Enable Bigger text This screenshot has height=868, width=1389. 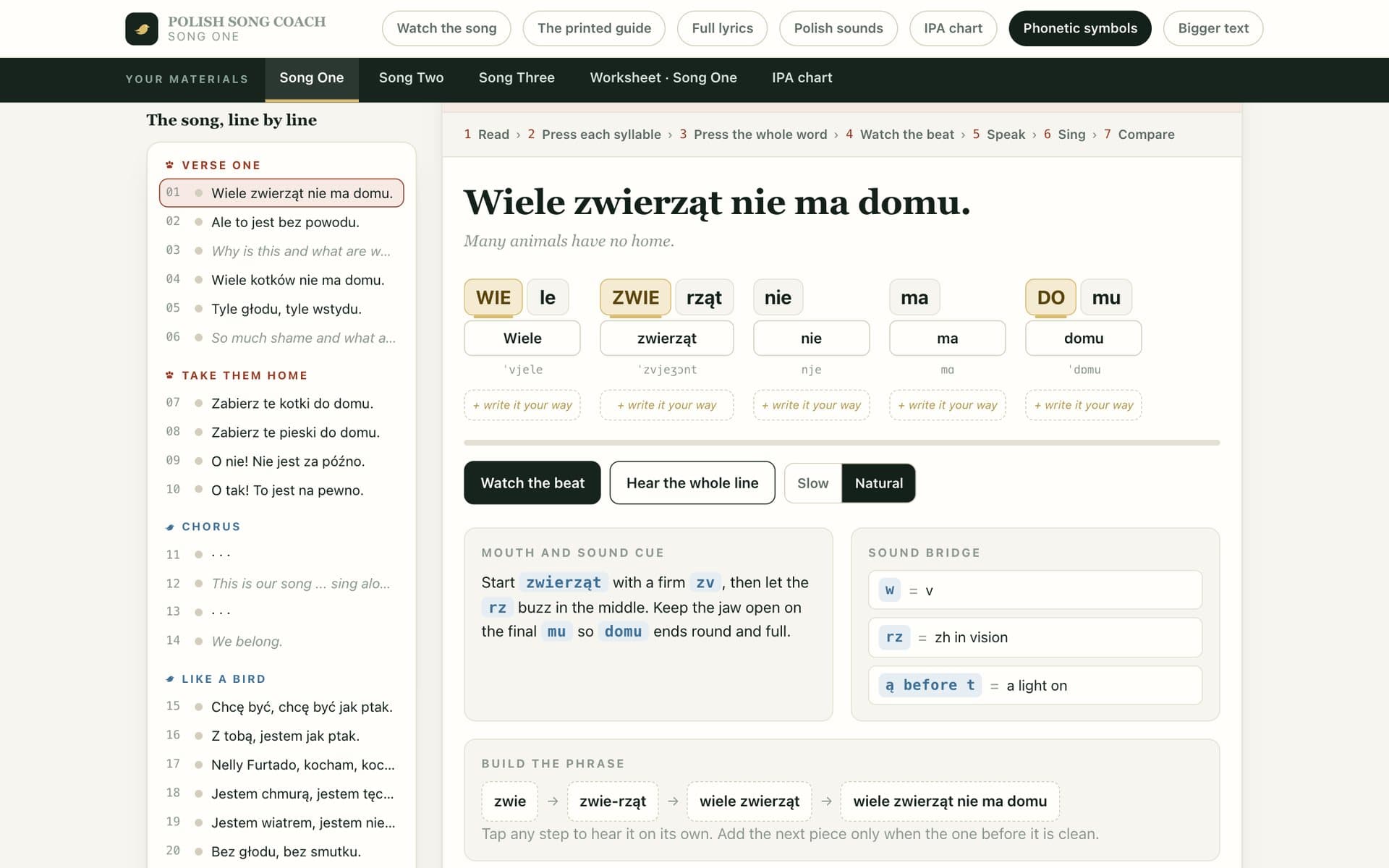pos(1213,28)
